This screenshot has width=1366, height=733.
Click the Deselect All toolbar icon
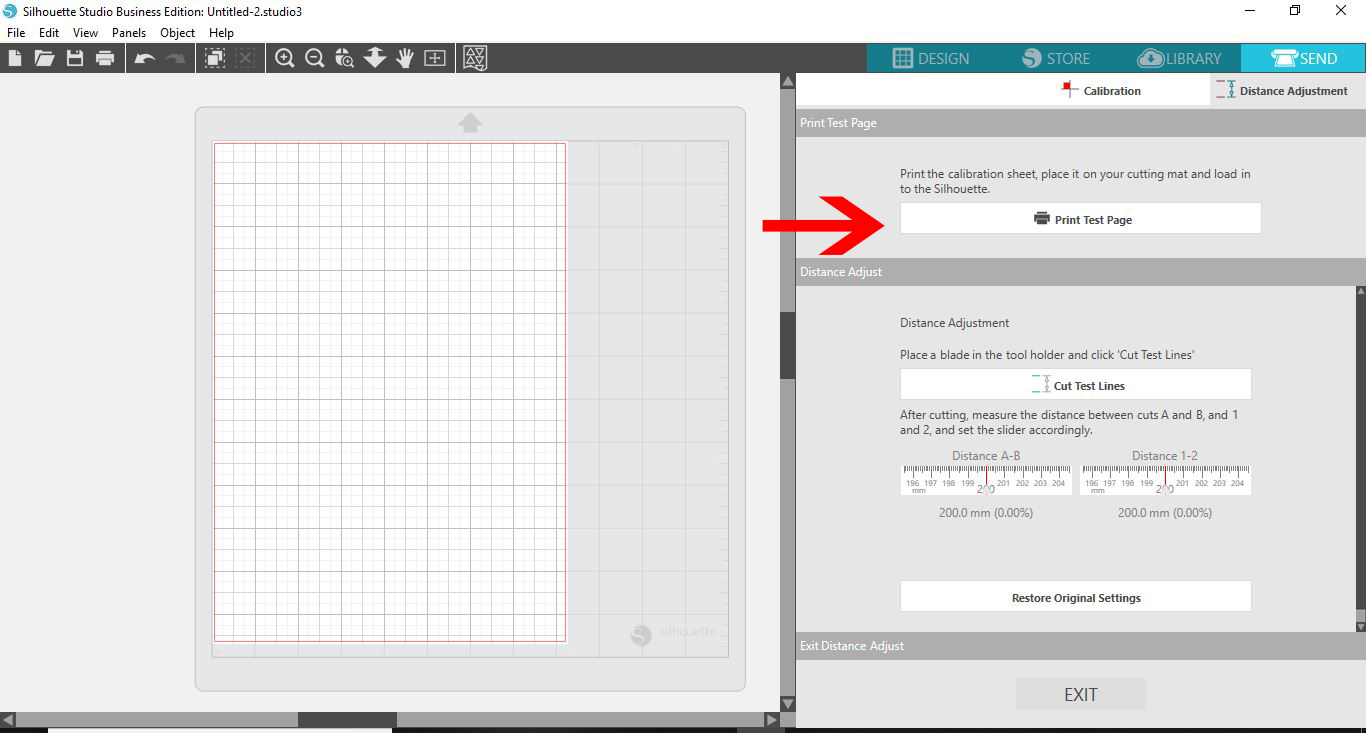click(244, 58)
